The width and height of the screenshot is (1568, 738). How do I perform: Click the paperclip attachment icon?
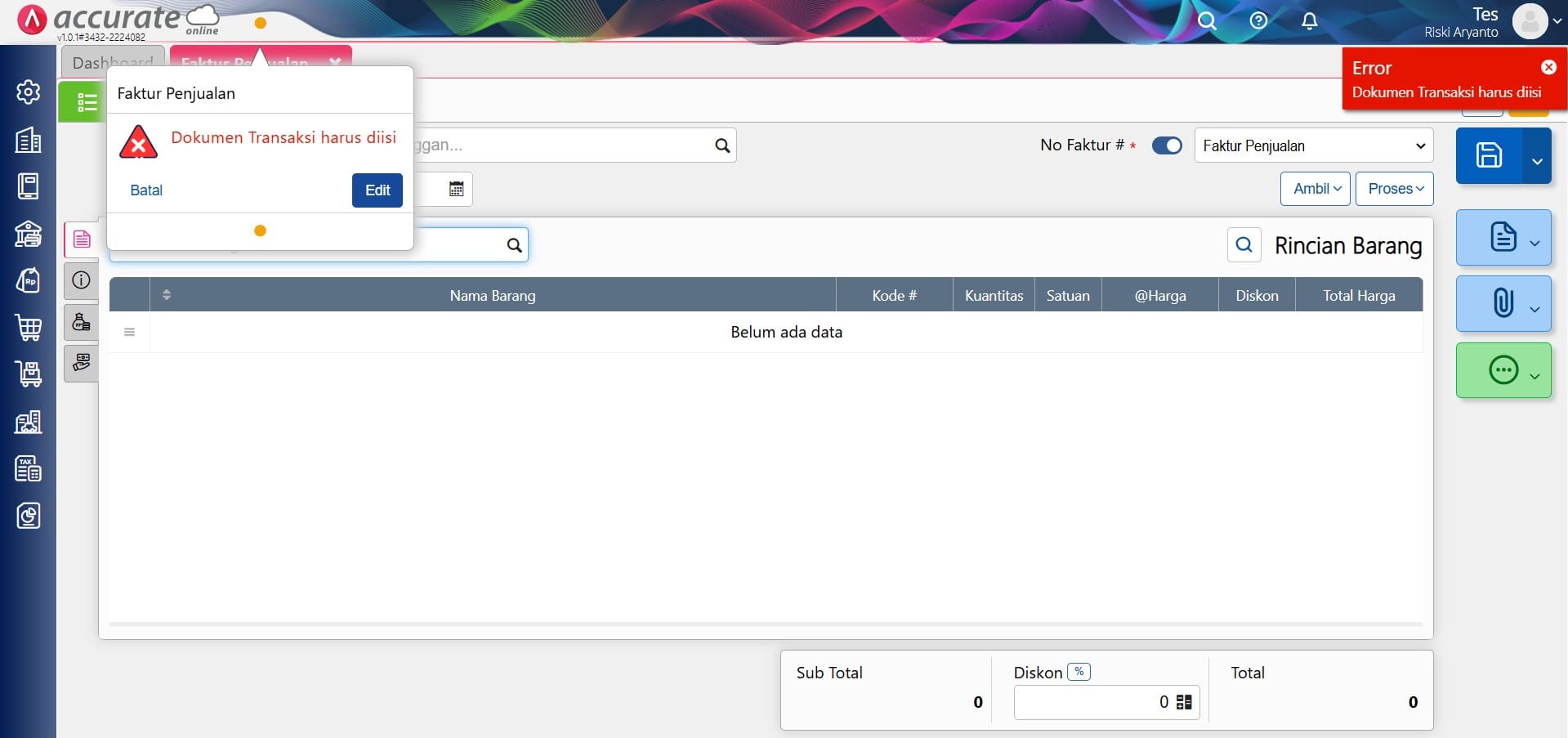pyautogui.click(x=1503, y=303)
